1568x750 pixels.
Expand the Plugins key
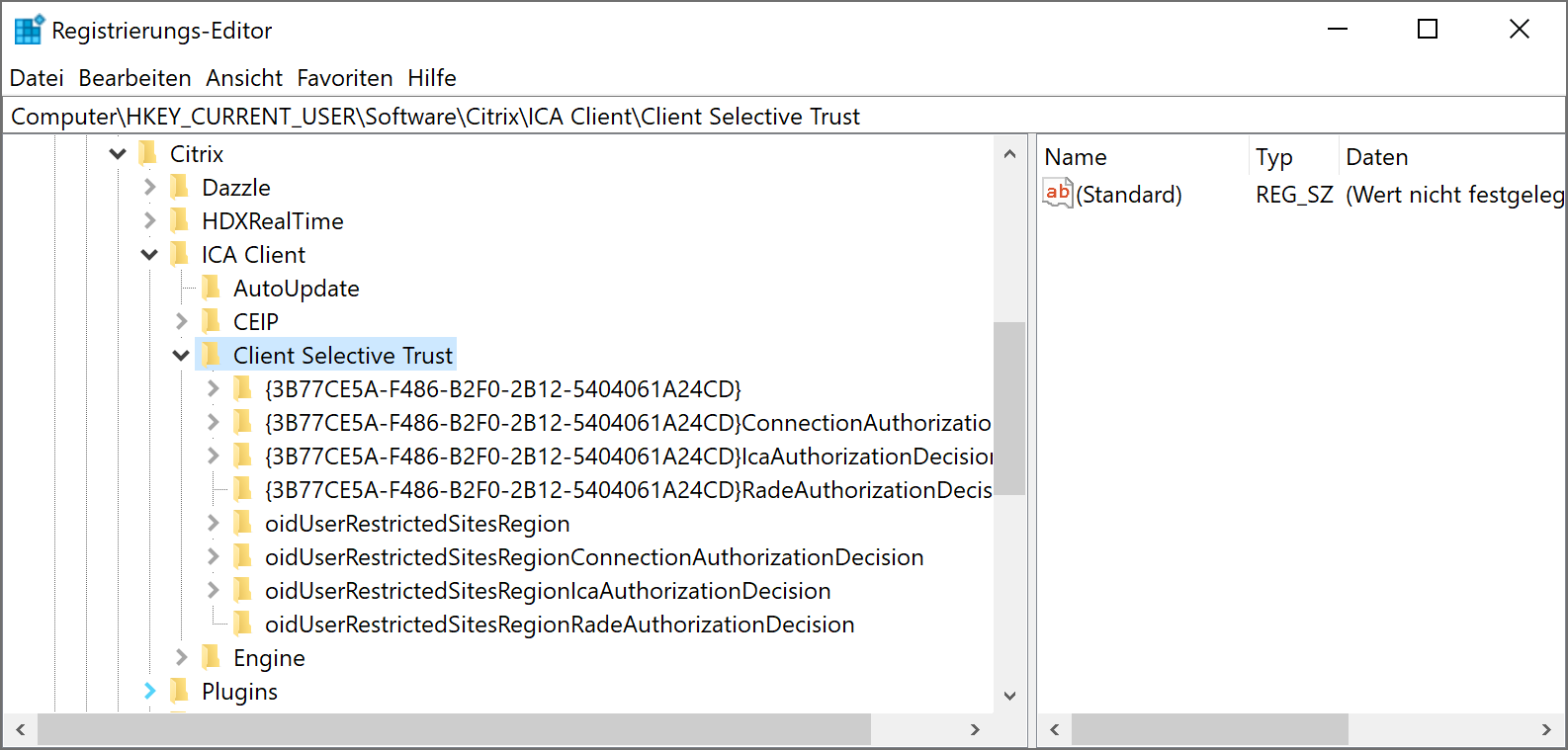click(149, 691)
